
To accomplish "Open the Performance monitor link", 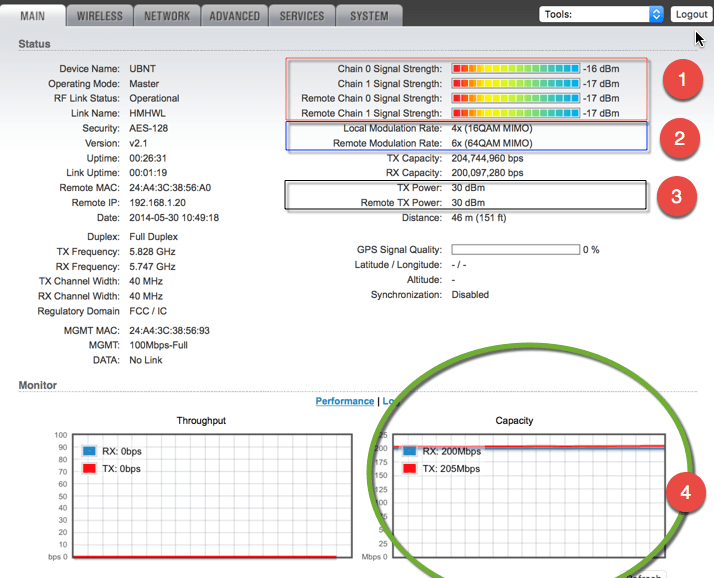I will point(345,401).
